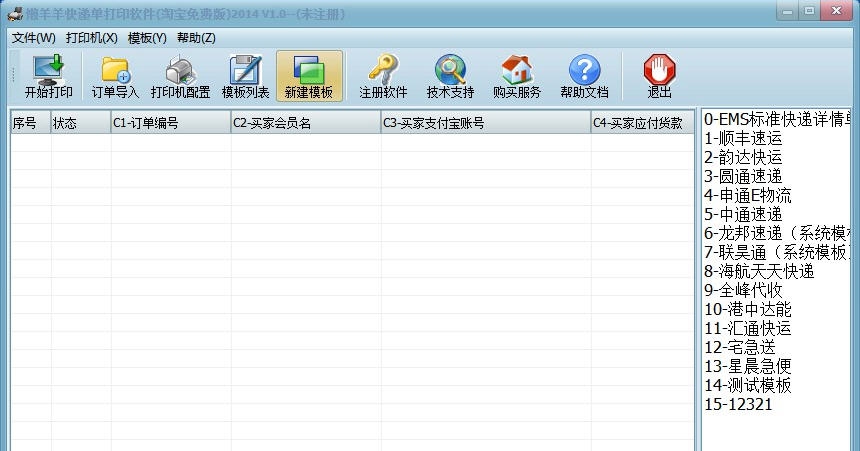Maximize the application window
Image resolution: width=860 pixels, height=451 pixels.
point(810,11)
